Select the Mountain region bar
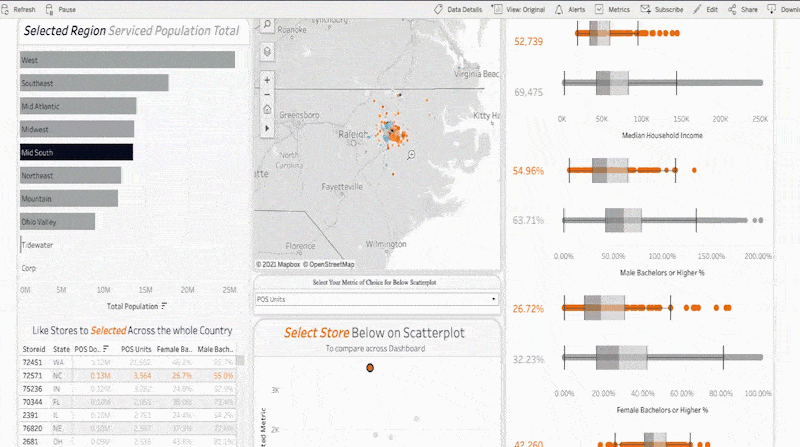The height and width of the screenshot is (447, 800). 69,198
